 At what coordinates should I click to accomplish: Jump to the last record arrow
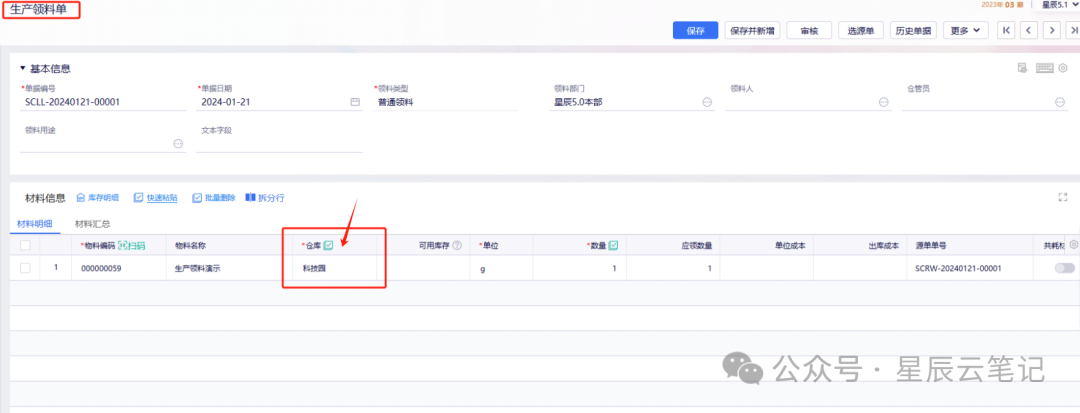1072,31
